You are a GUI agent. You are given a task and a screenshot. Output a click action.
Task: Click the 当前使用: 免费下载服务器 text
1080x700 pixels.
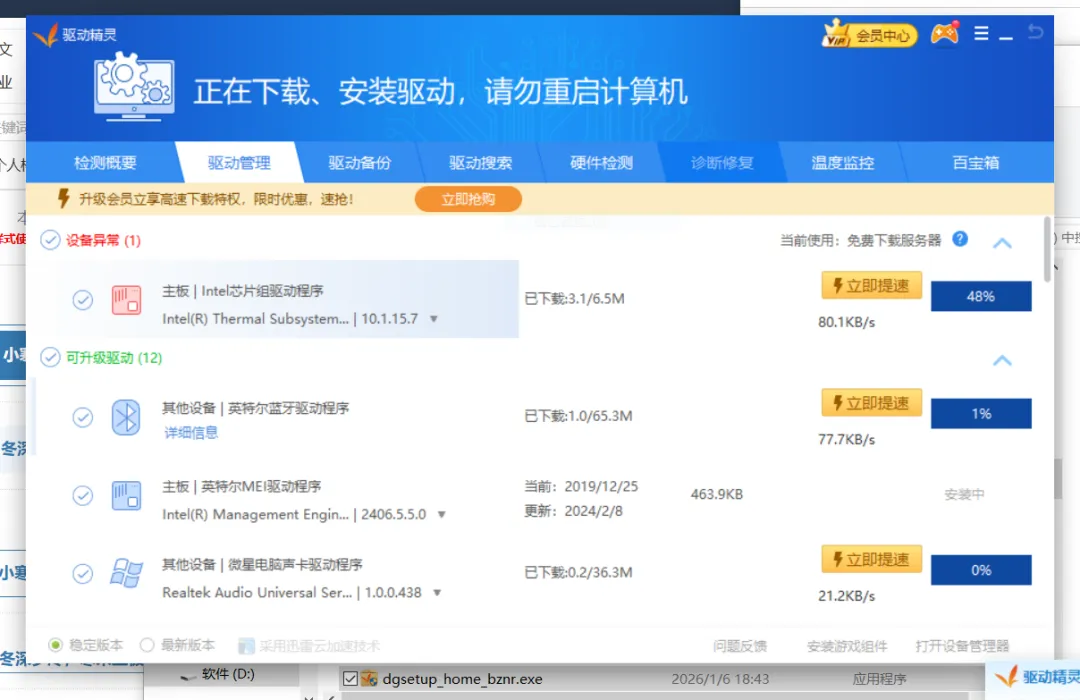[x=860, y=240]
